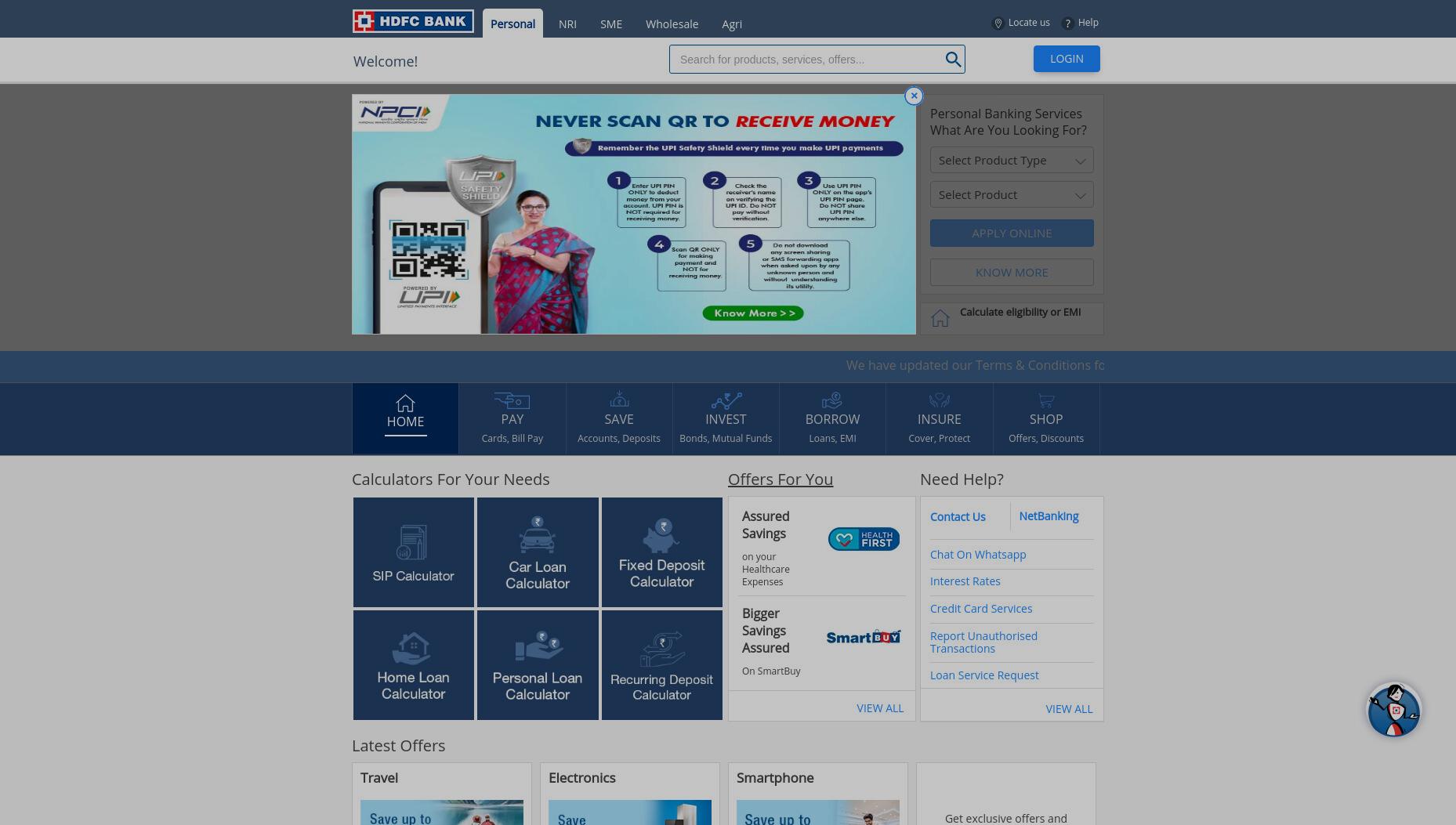Click the Help question mark icon
This screenshot has height=825, width=1456.
[1067, 24]
